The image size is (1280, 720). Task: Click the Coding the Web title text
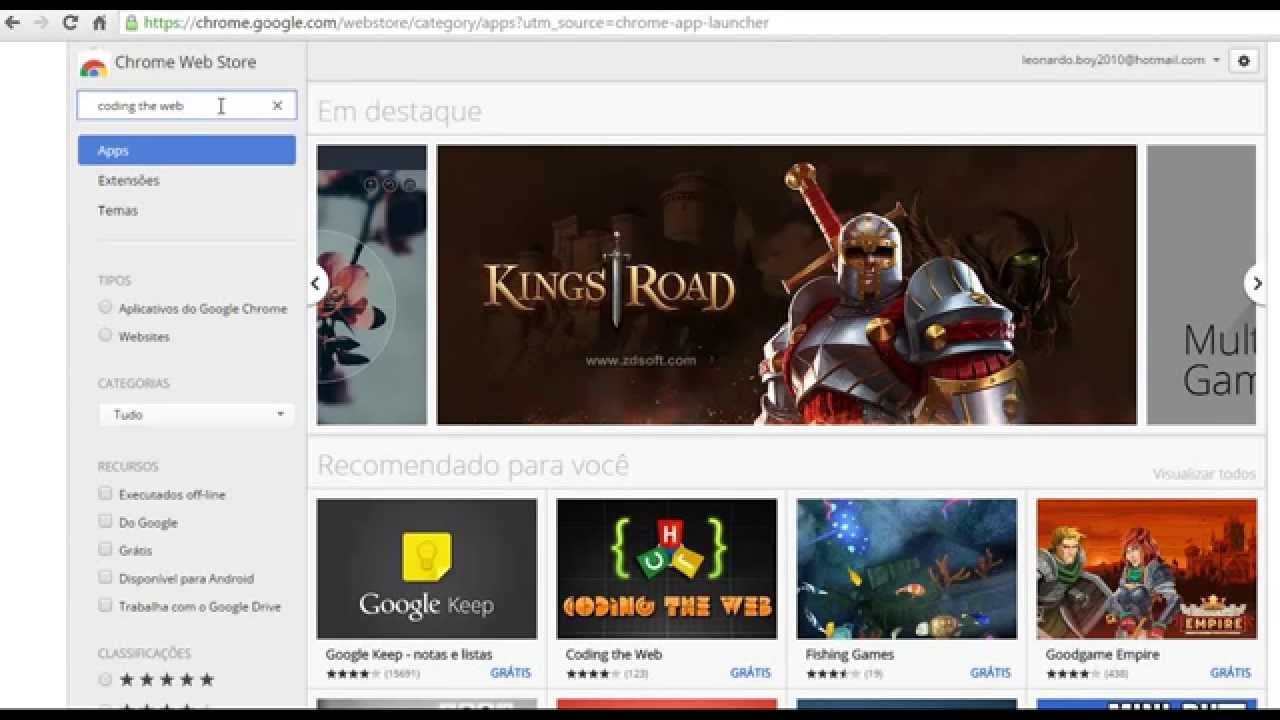(614, 655)
